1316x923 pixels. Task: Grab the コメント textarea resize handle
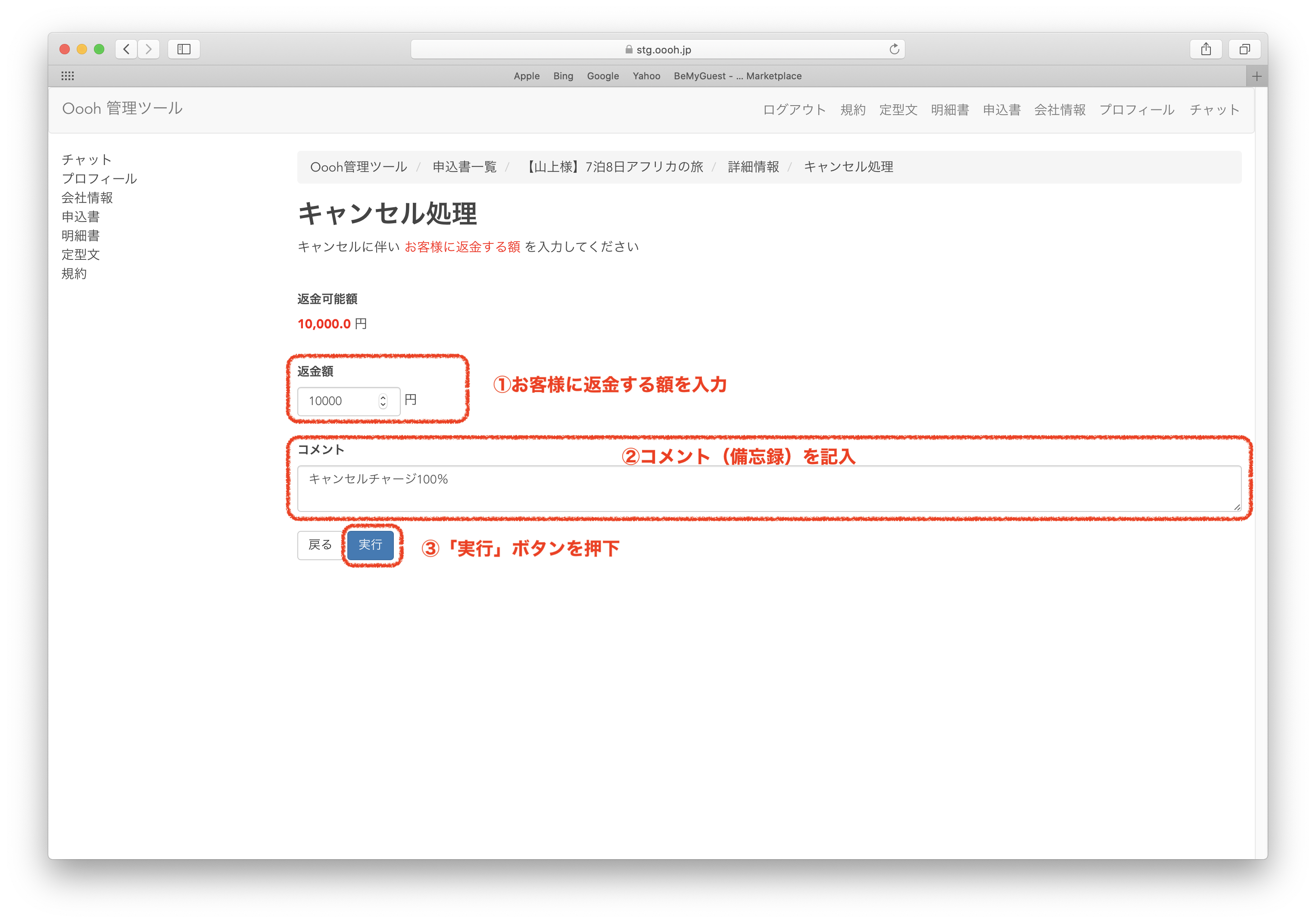click(x=1237, y=507)
